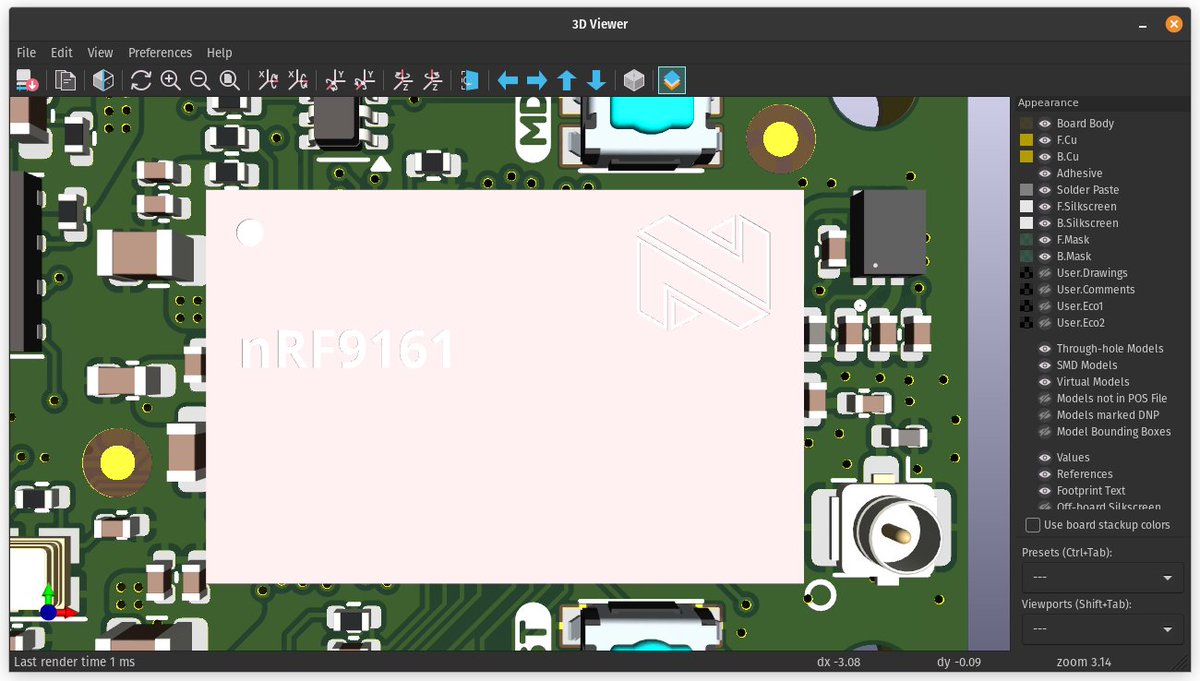Toggle visibility of F.Cu layer

[x=1044, y=140]
